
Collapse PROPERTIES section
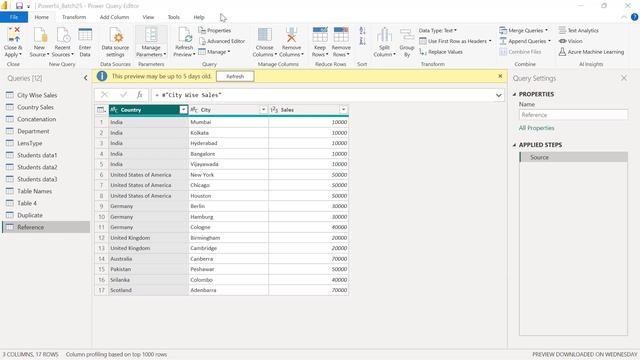pyautogui.click(x=514, y=94)
